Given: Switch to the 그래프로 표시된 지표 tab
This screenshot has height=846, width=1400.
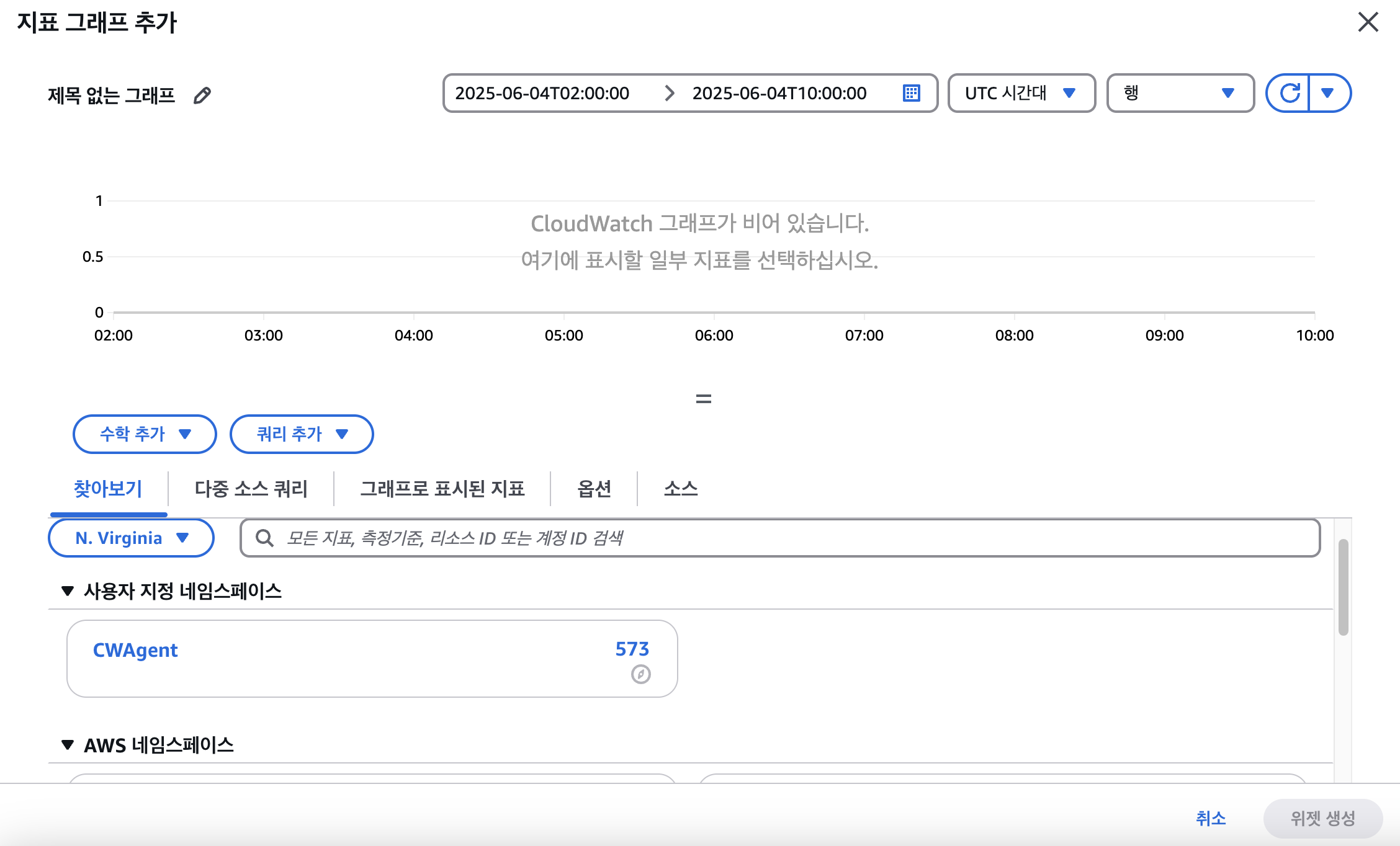Looking at the screenshot, I should [442, 489].
